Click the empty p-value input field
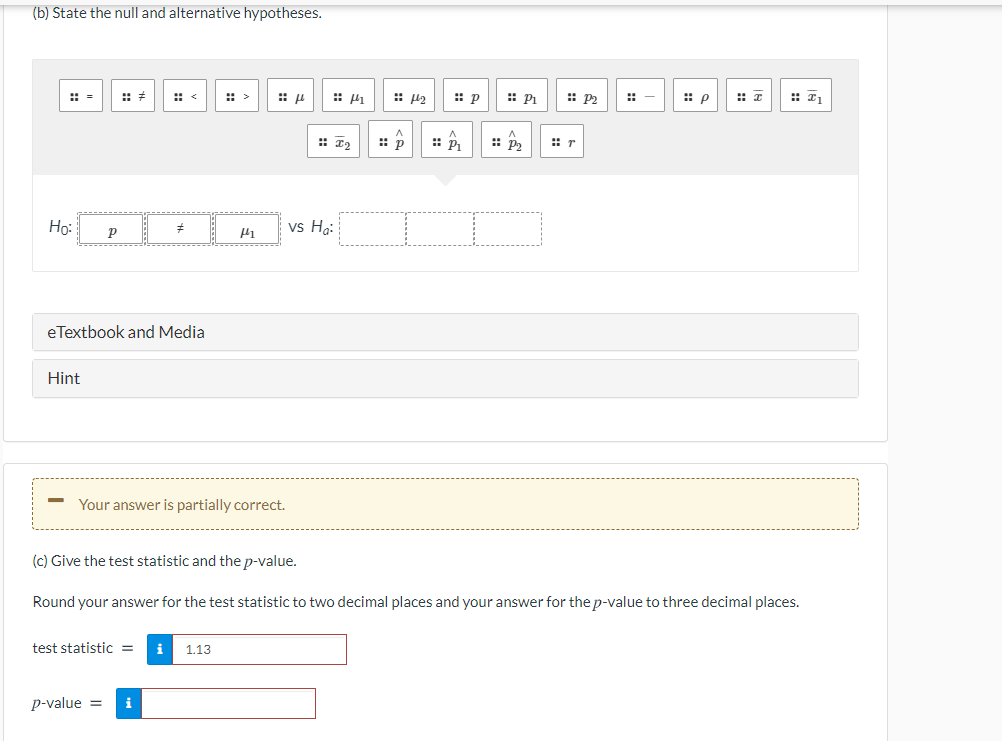1002x741 pixels. [x=228, y=703]
